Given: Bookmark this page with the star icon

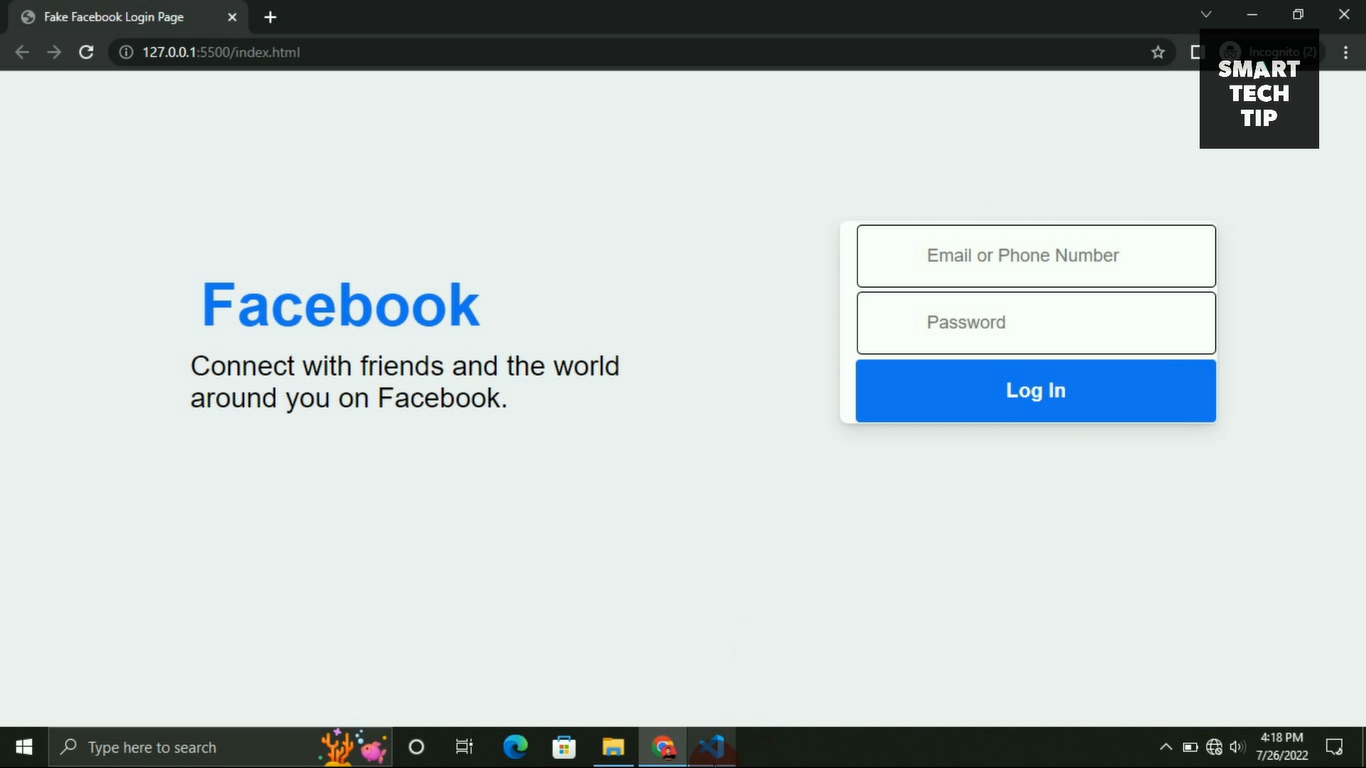Looking at the screenshot, I should [x=1158, y=52].
